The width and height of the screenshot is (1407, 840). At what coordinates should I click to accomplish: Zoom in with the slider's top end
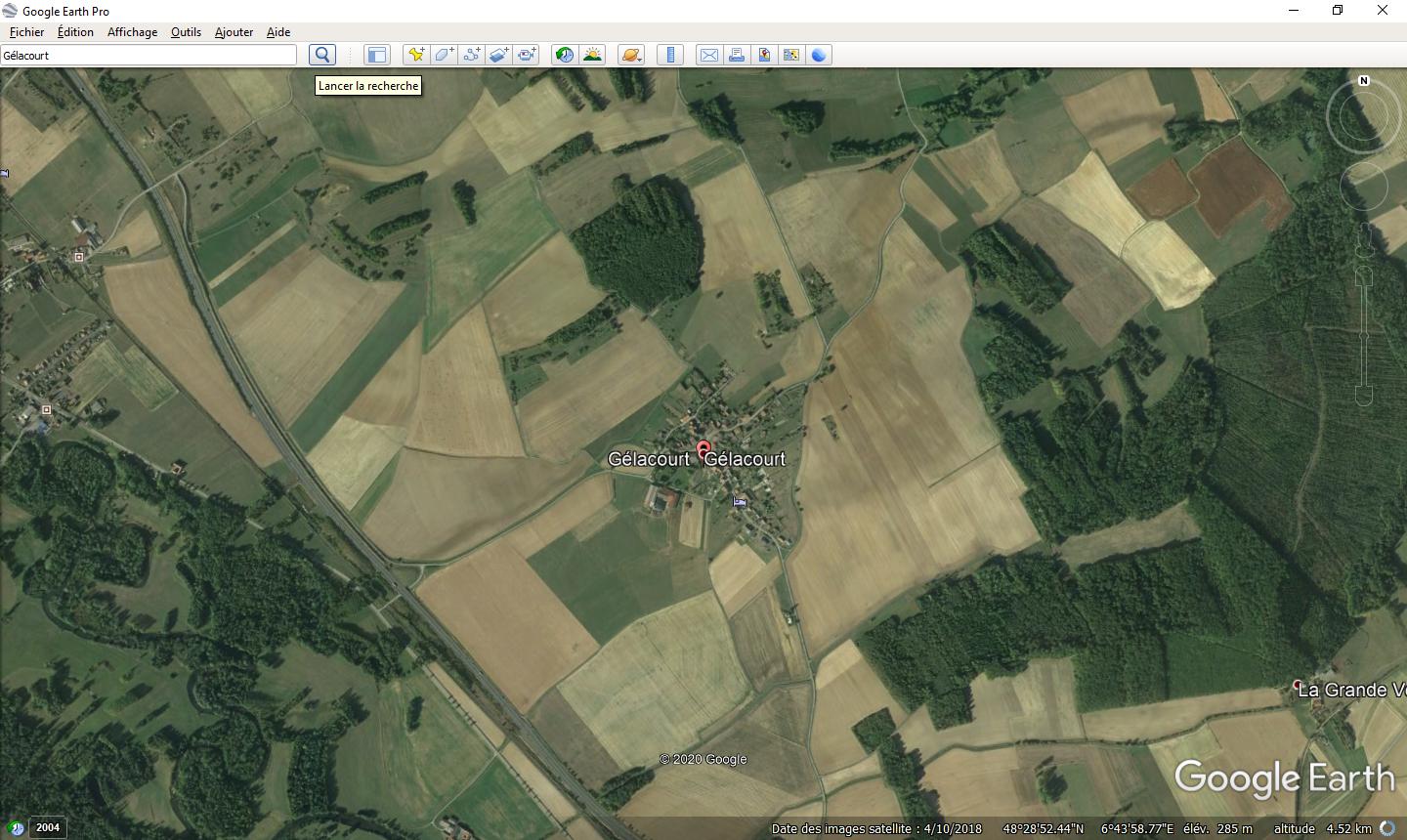[x=1364, y=276]
